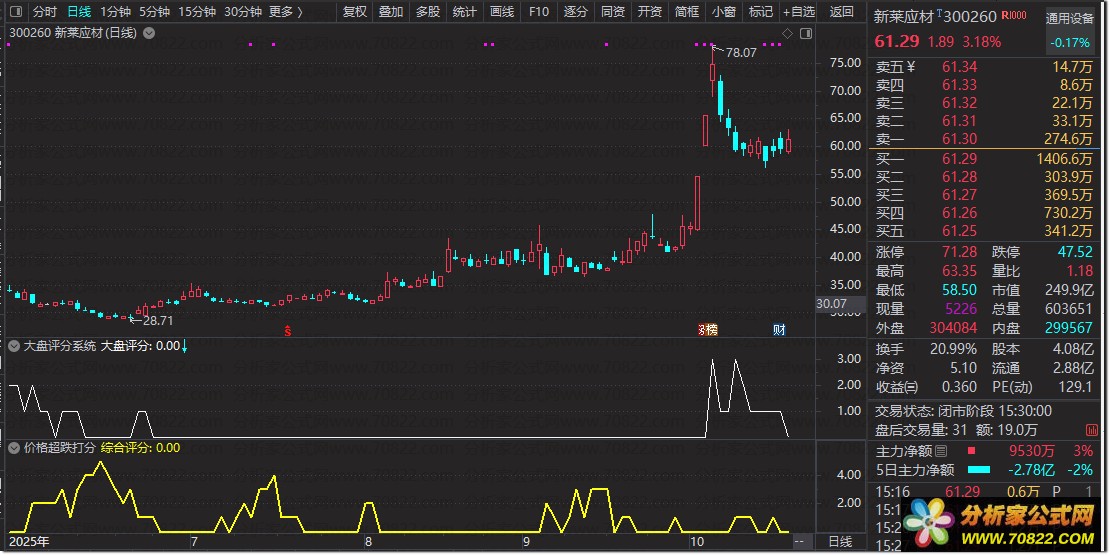Toggle the left sidebar panel icon
The height and width of the screenshot is (555, 1111).
pos(16,11)
